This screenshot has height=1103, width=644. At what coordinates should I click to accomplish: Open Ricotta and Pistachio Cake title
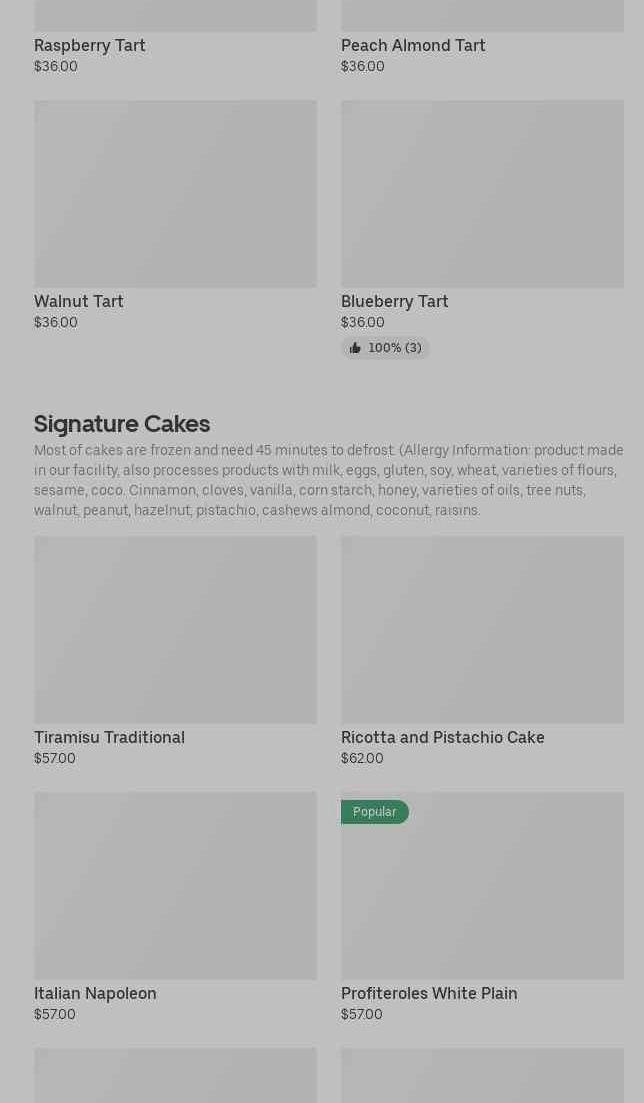pyautogui.click(x=442, y=737)
